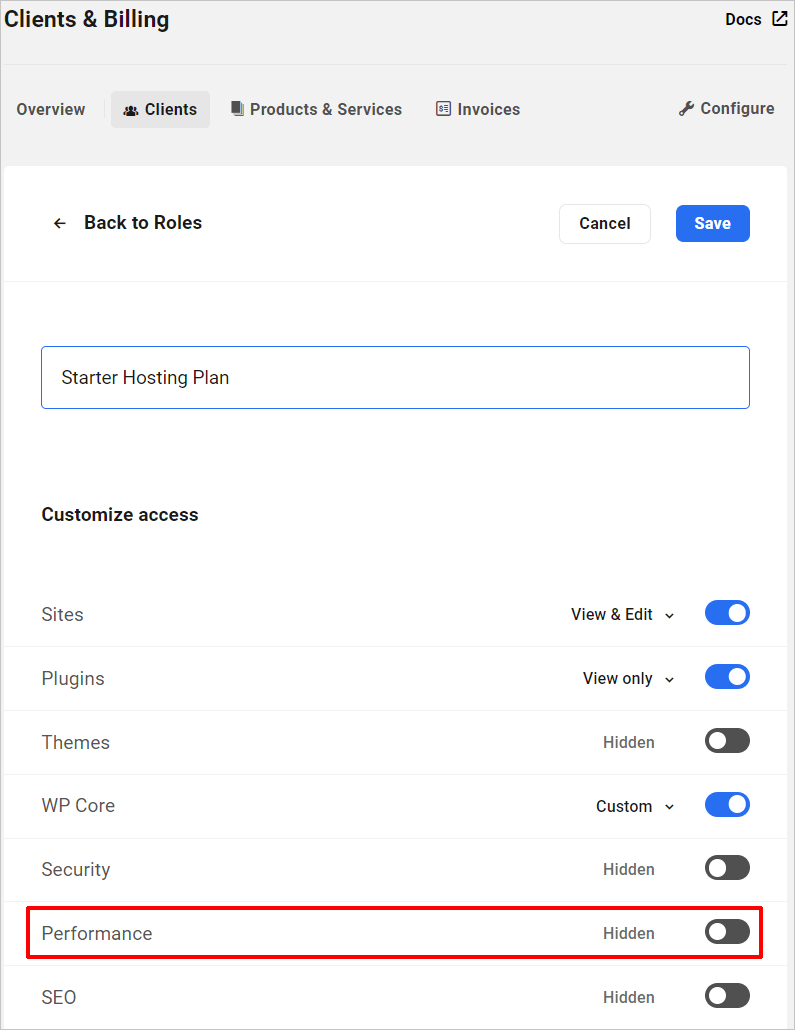Disable the Sites toggle
This screenshot has height=1030, width=795.
point(727,613)
